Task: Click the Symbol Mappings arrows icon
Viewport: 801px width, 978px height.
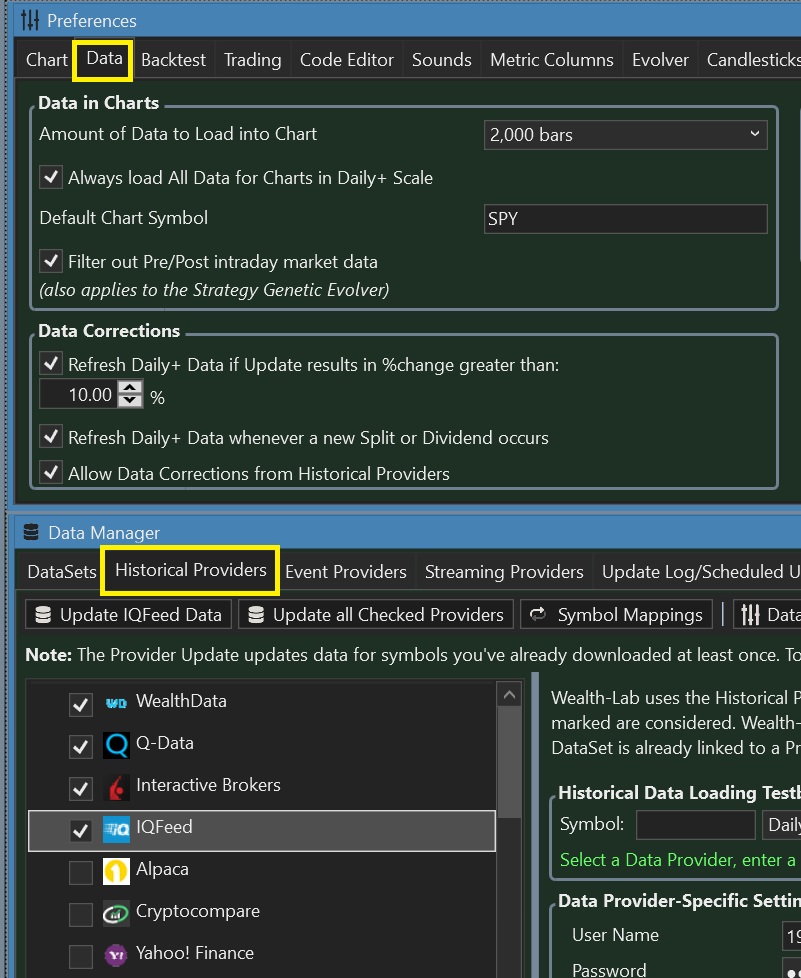Action: click(x=537, y=615)
